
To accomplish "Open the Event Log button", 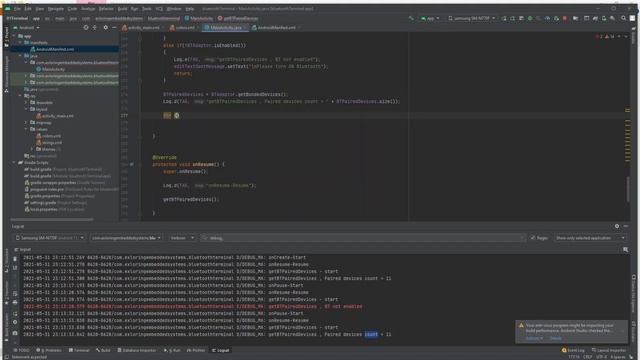I will (x=573, y=350).
